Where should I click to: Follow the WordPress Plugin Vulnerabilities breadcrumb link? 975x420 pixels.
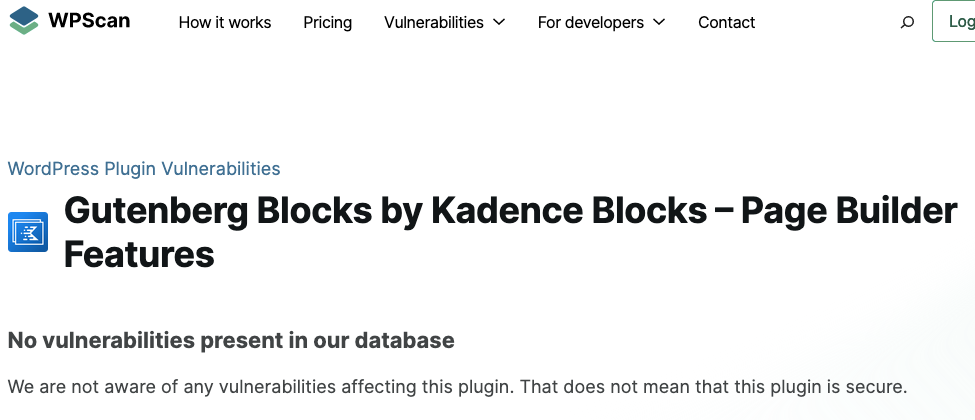coord(144,169)
